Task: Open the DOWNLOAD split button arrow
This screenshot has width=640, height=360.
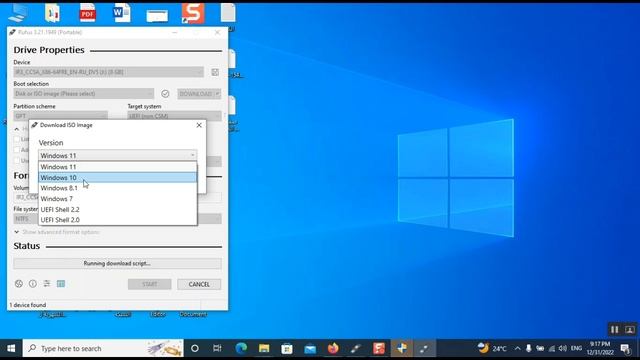Action: click(217, 94)
